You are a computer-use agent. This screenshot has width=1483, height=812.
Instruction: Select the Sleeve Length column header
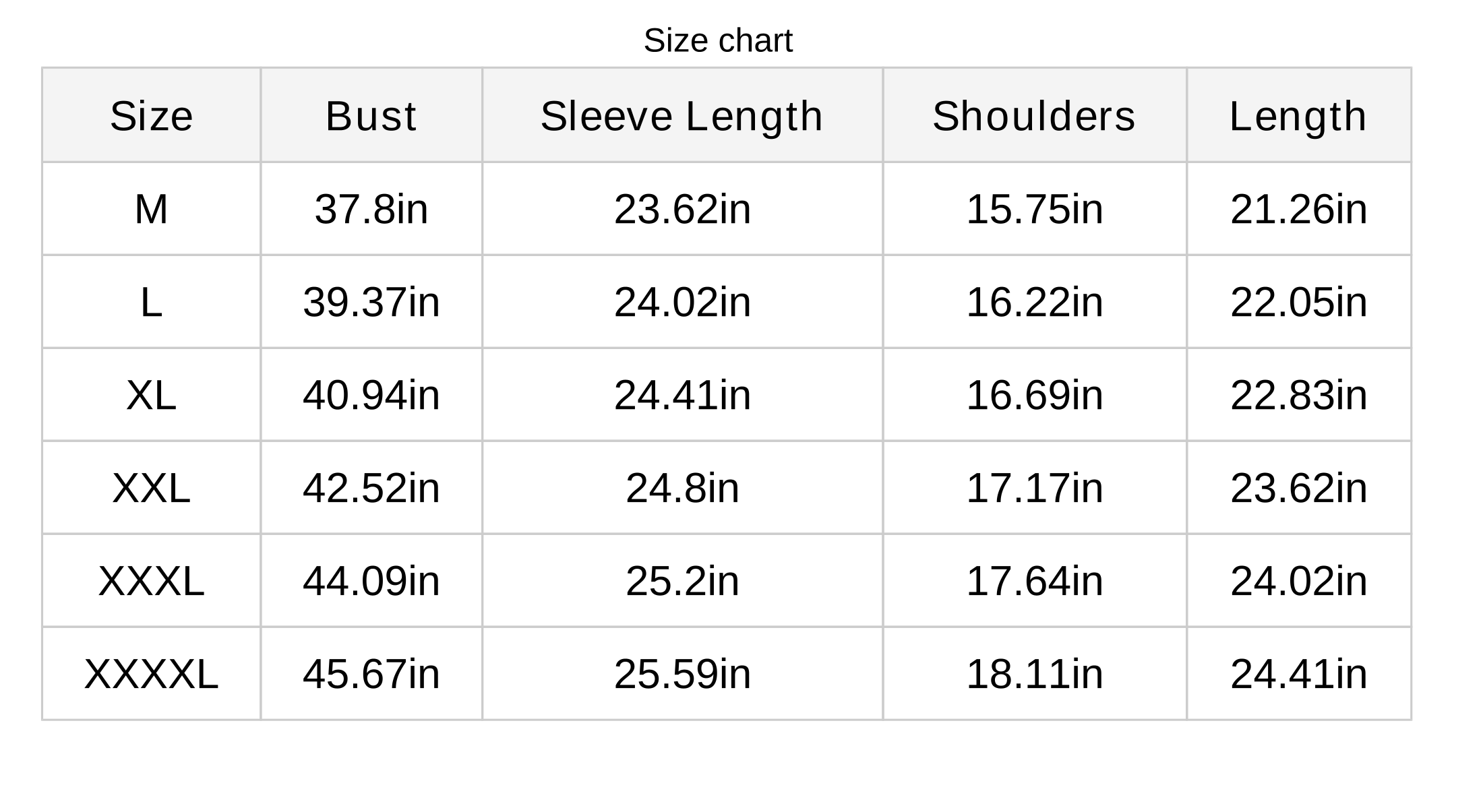[682, 116]
